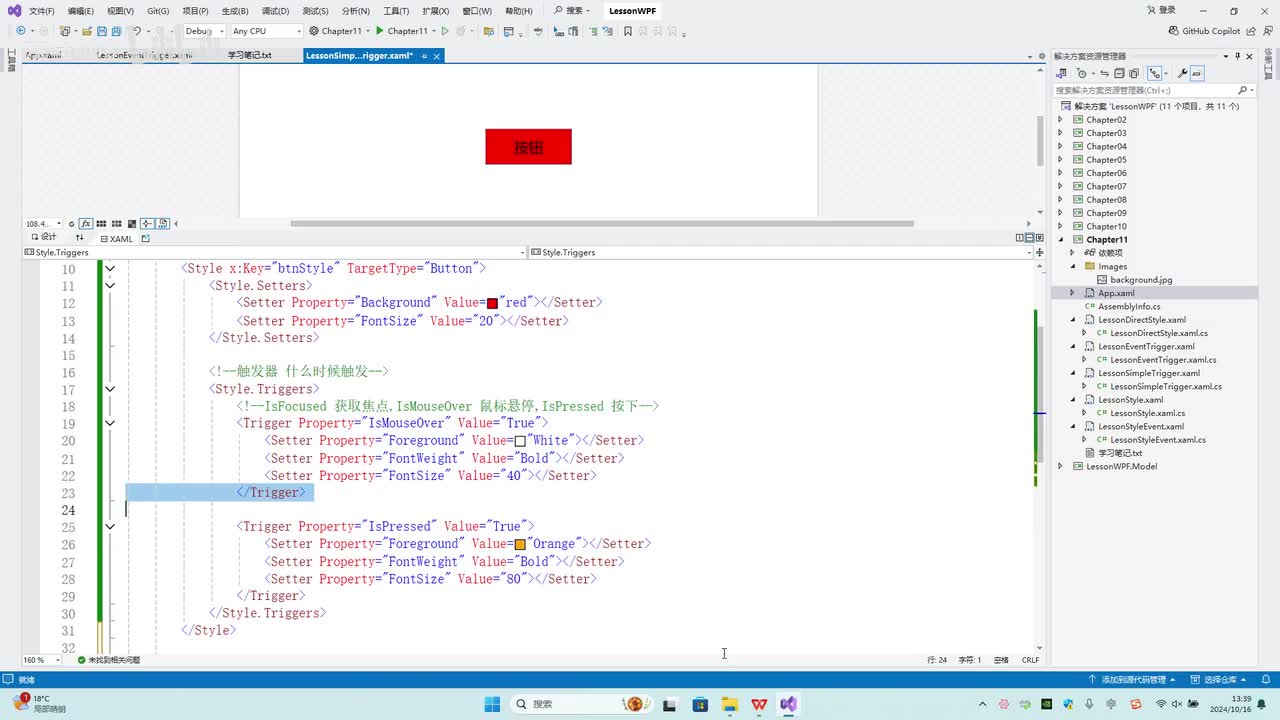The image size is (1280, 720).
Task: Toggle the artboard background icon in designer
Action: (x=132, y=224)
